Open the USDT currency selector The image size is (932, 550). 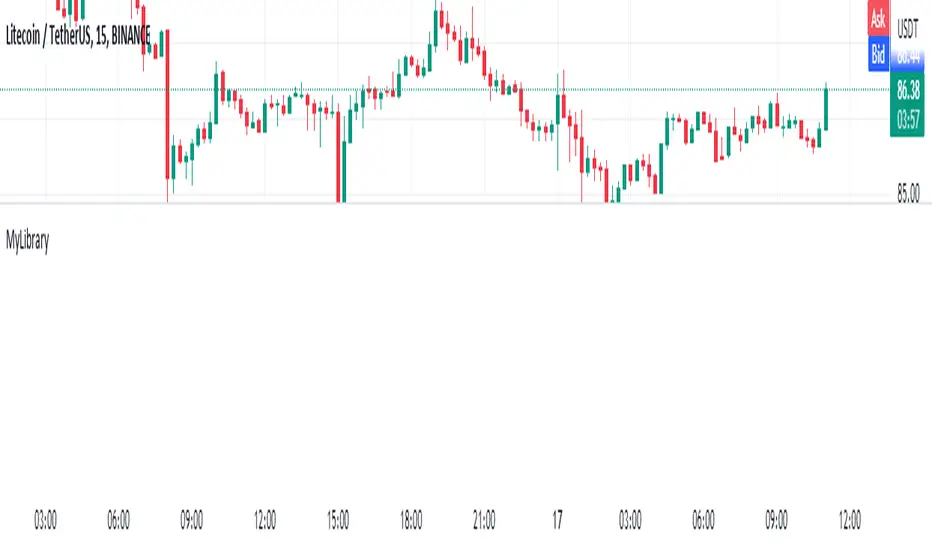pyautogui.click(x=908, y=29)
